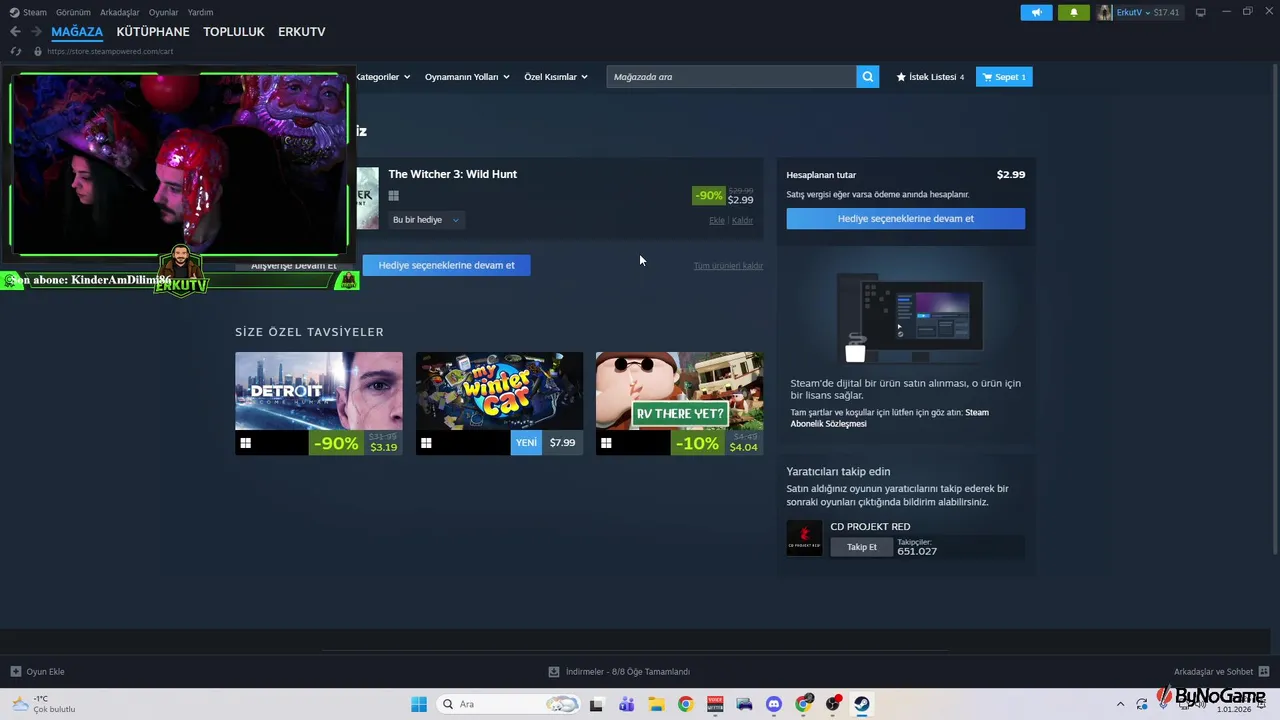The image size is (1280, 720).
Task: Expand the Özel Kısımlar dropdown
Action: tap(556, 77)
